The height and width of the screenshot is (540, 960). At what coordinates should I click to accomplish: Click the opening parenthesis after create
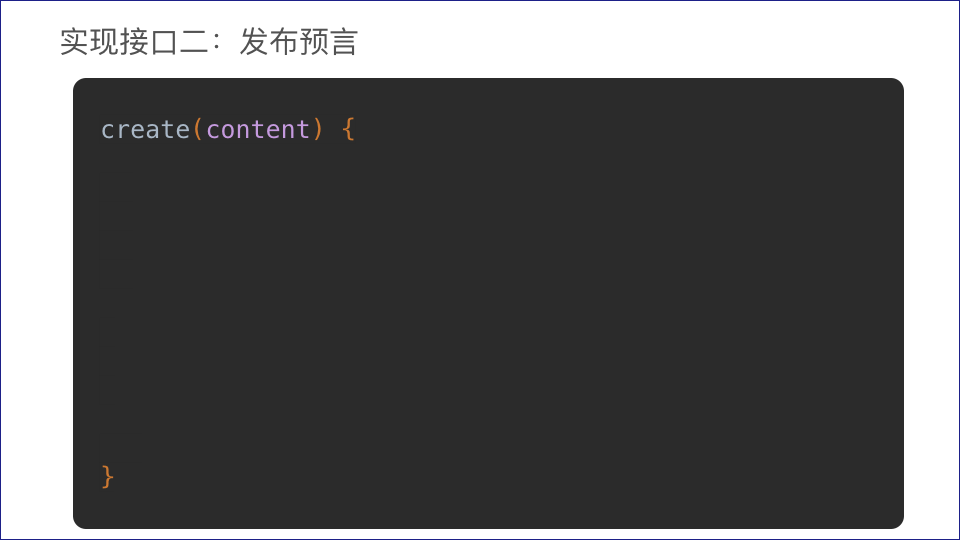click(x=198, y=130)
